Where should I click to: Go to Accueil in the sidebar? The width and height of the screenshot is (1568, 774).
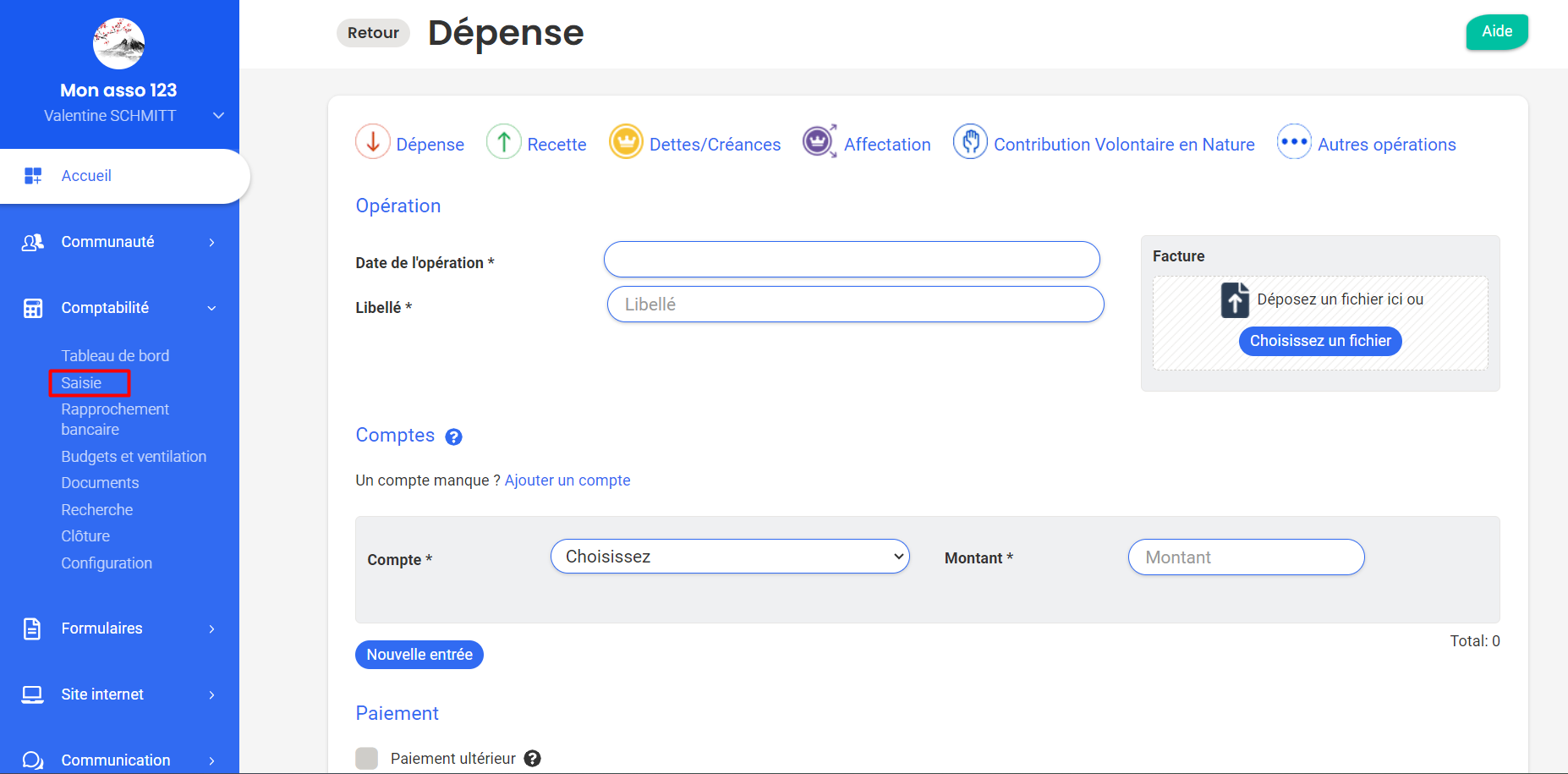pos(125,176)
